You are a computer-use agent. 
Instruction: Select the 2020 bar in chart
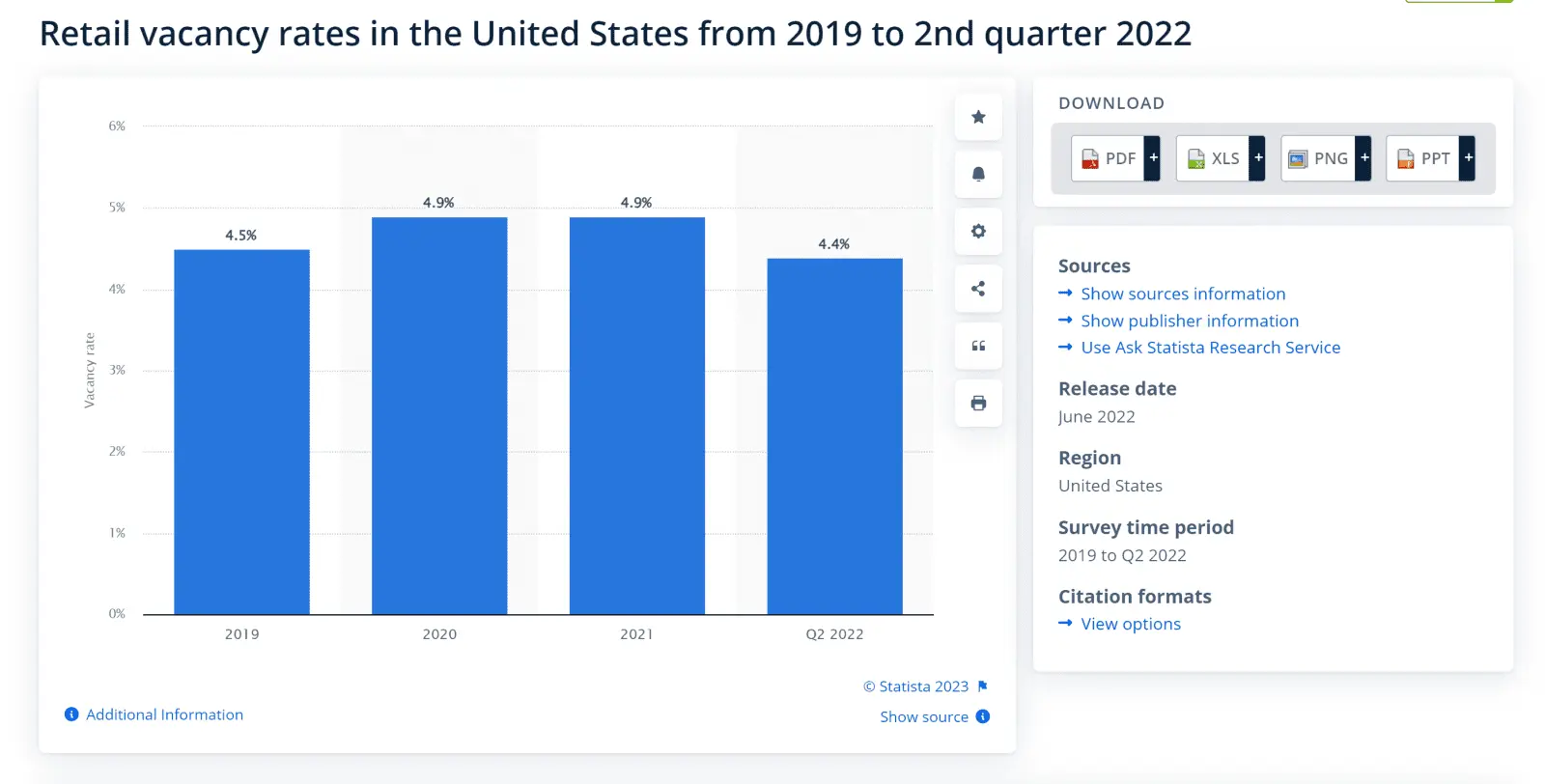(439, 415)
